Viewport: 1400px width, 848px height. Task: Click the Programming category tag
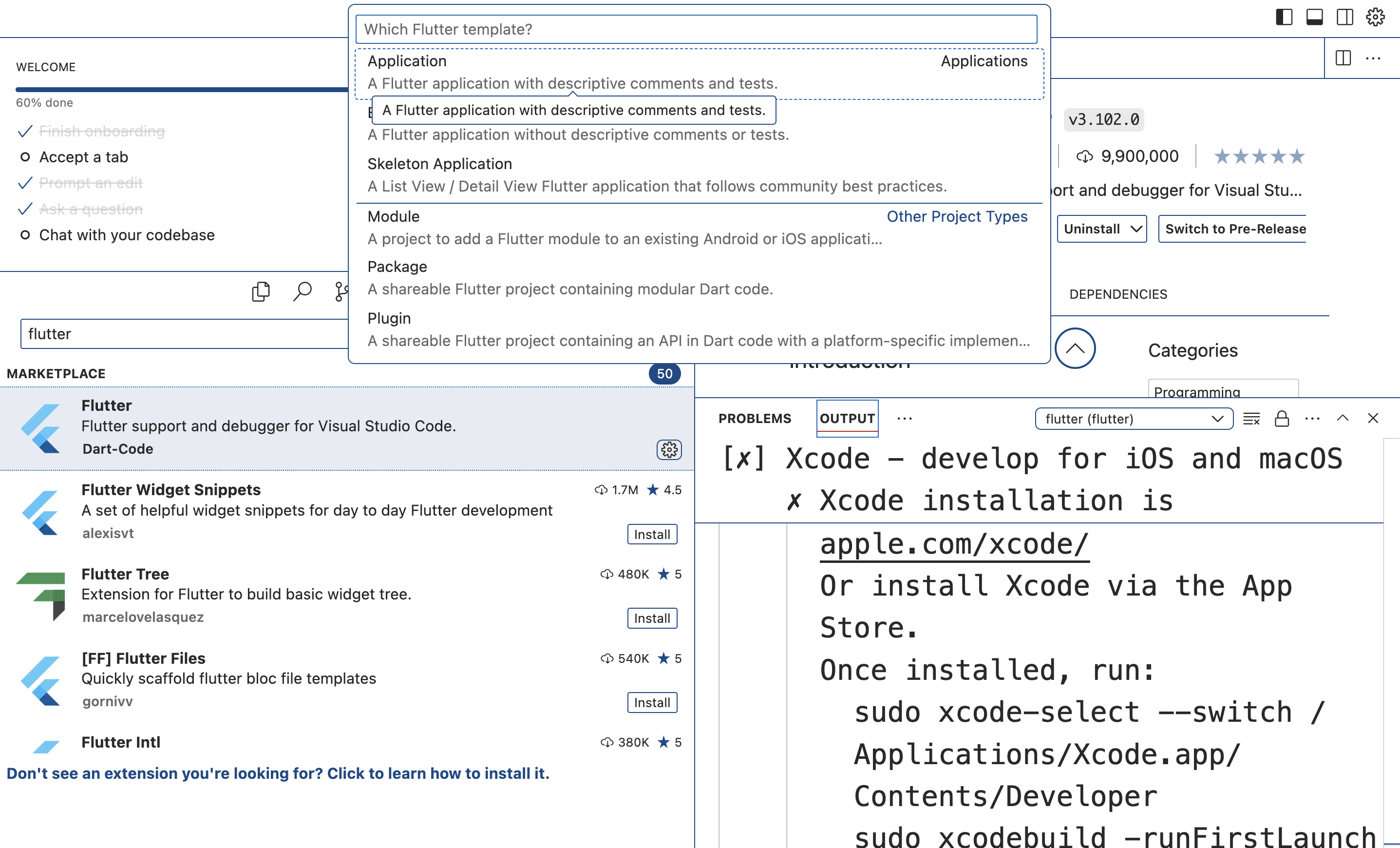1223,390
